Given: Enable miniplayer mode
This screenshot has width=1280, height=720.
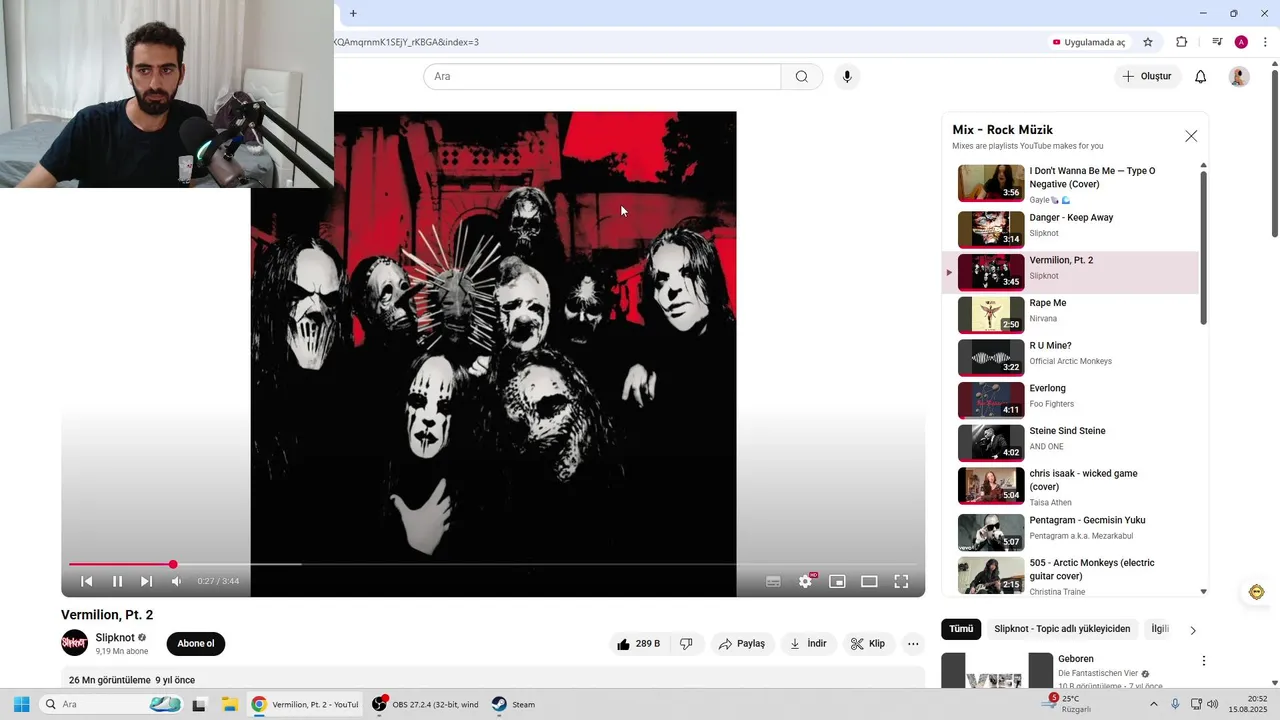Looking at the screenshot, I should pos(837,581).
